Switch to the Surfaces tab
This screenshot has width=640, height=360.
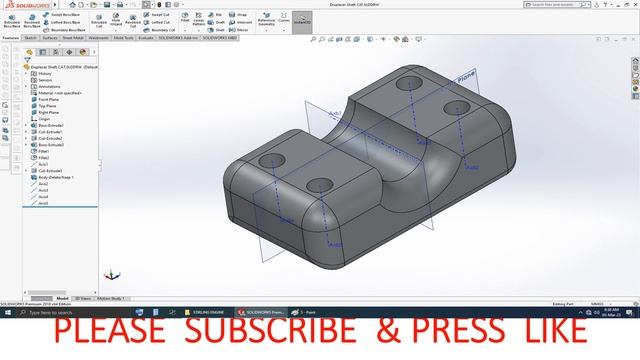(x=50, y=38)
